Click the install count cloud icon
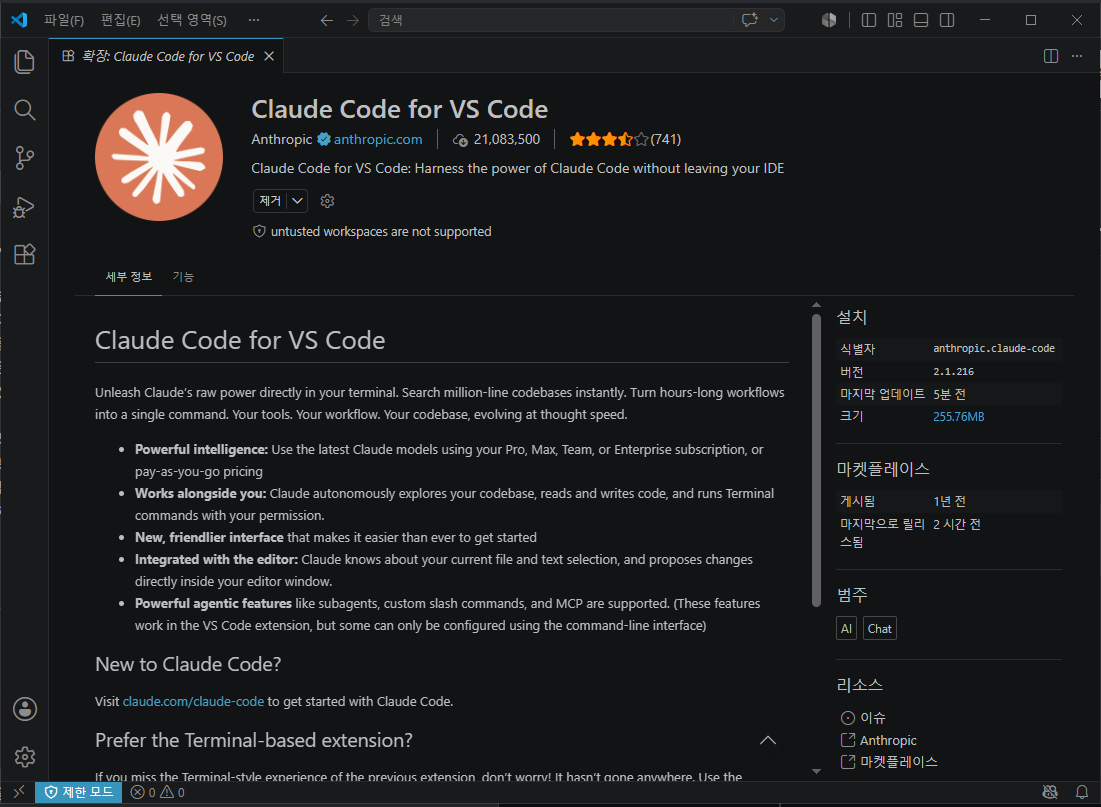The image size is (1101, 807). (x=460, y=140)
